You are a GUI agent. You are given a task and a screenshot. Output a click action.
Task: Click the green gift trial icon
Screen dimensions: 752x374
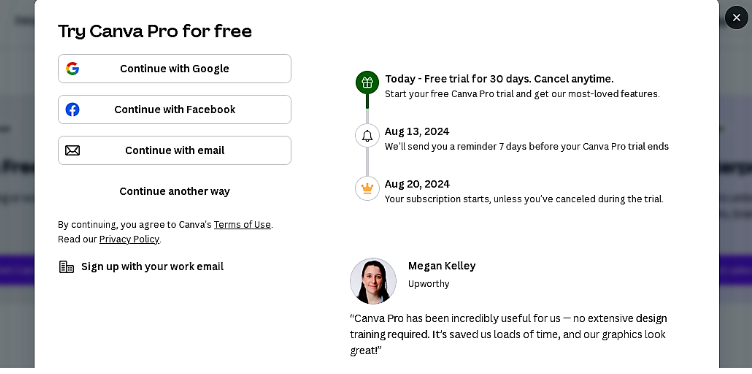[x=367, y=82]
